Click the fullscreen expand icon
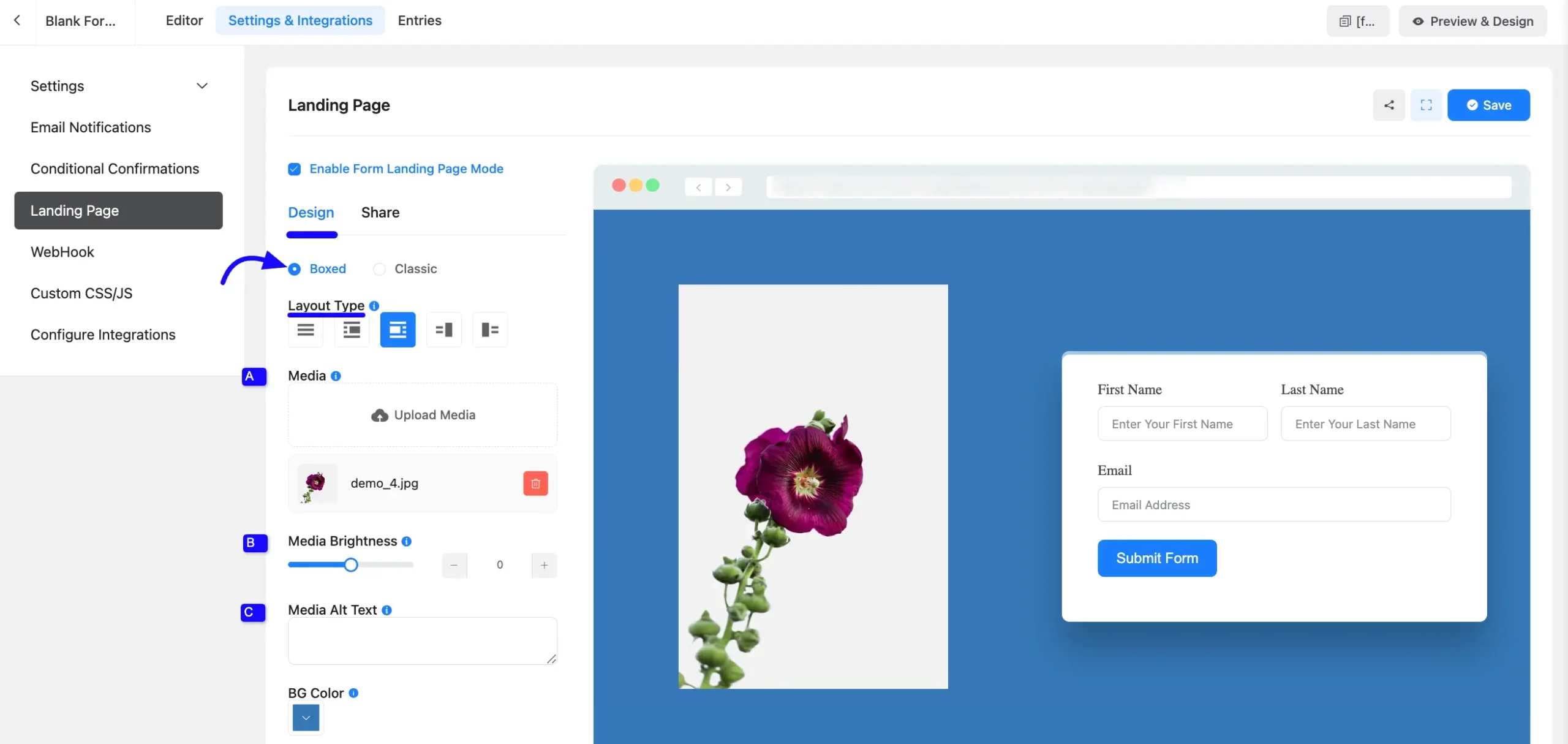1568x744 pixels. (1426, 105)
